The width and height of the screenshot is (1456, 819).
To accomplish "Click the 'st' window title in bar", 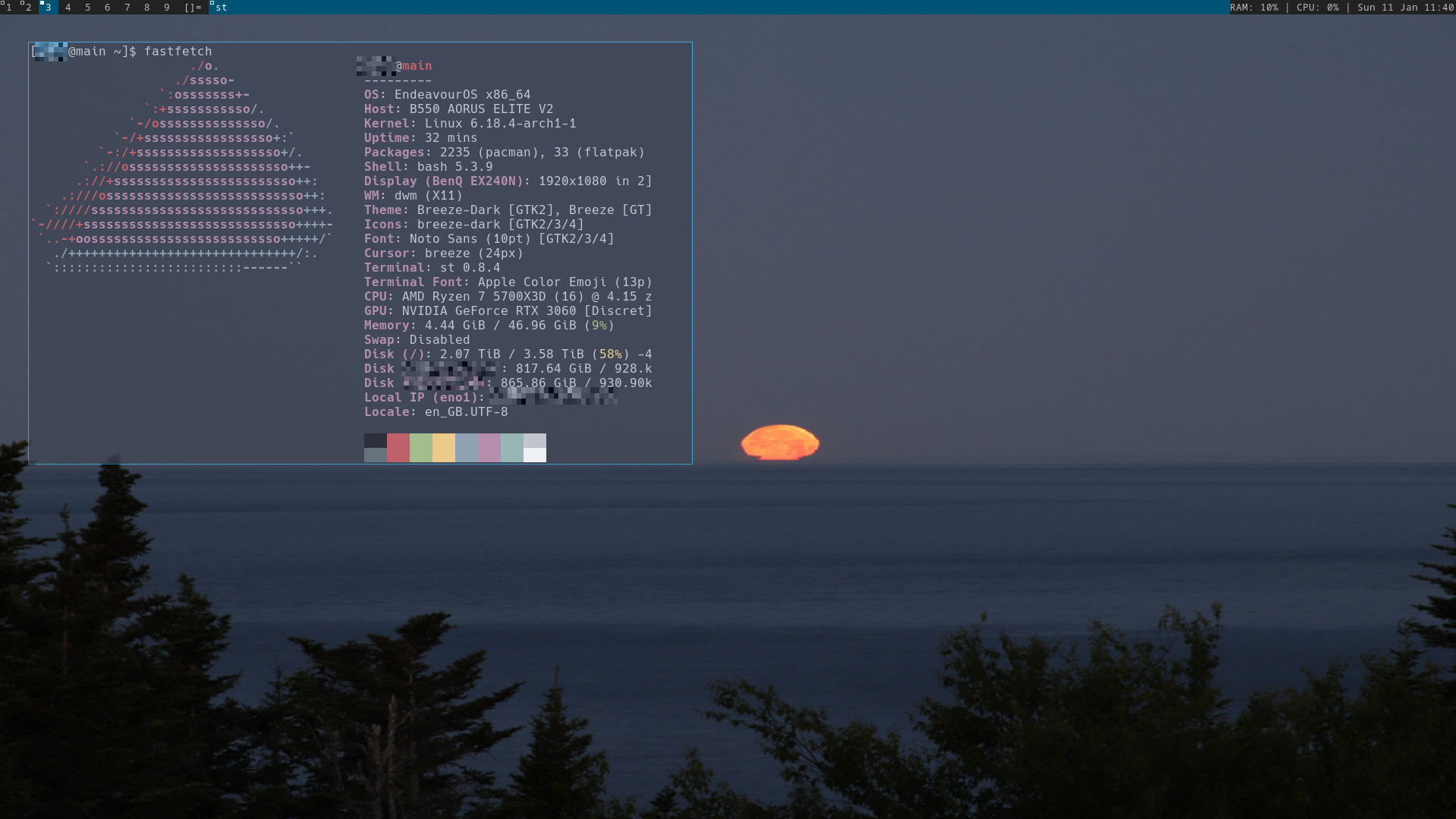I will [x=221, y=7].
